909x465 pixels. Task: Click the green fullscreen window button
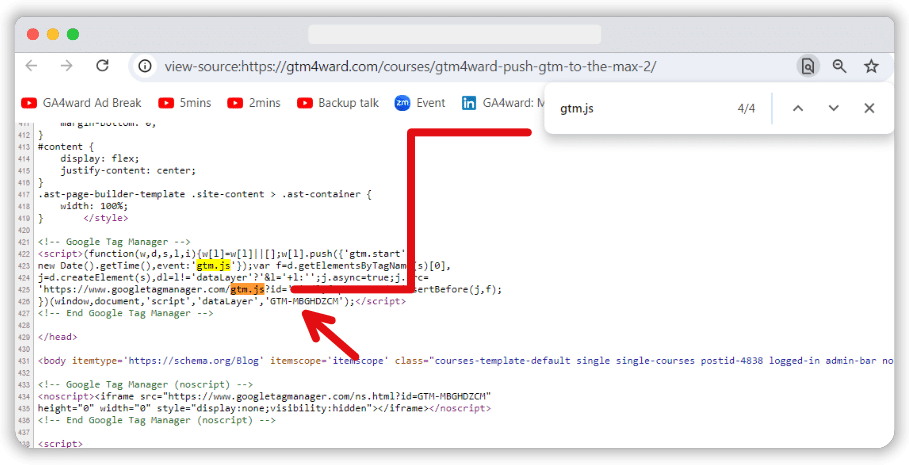(73, 34)
